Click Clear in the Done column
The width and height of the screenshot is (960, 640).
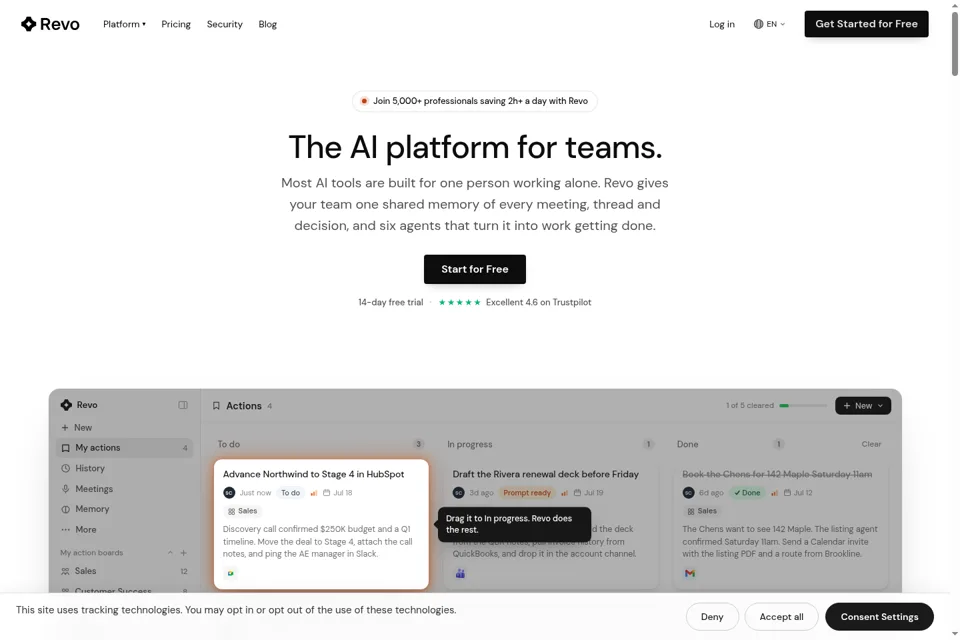pos(871,444)
